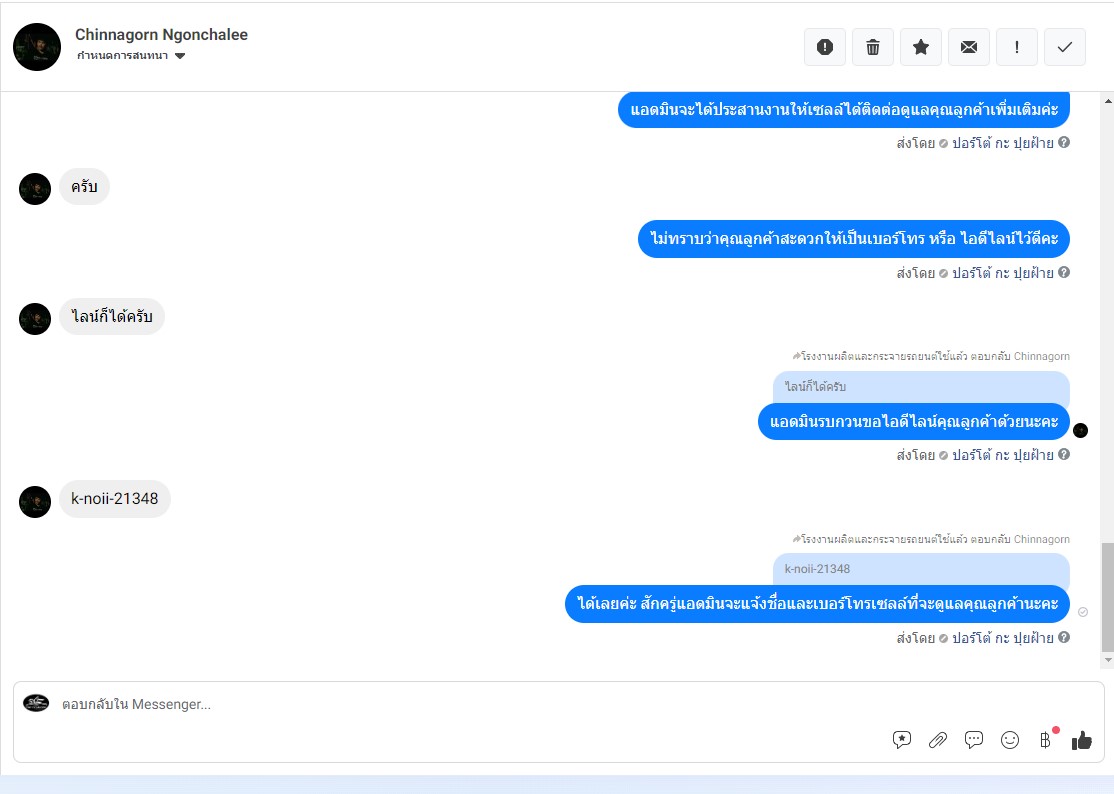Image resolution: width=1114 pixels, height=794 pixels.
Task: Open the saved replies icon
Action: pos(902,740)
